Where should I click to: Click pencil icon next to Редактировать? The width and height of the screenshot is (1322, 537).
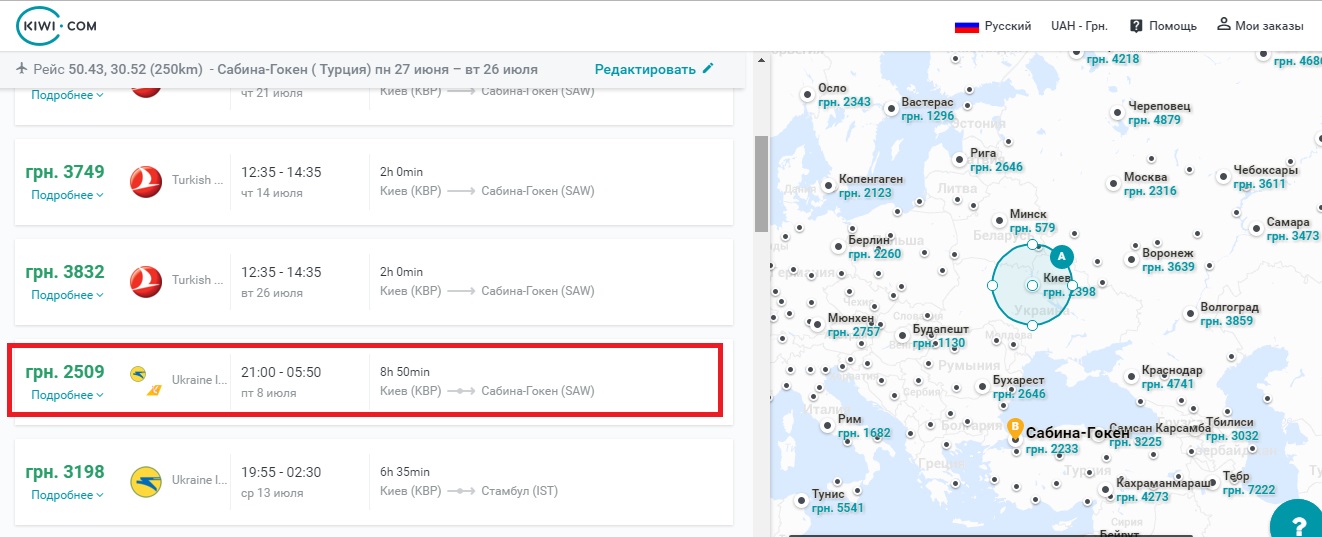tap(708, 68)
